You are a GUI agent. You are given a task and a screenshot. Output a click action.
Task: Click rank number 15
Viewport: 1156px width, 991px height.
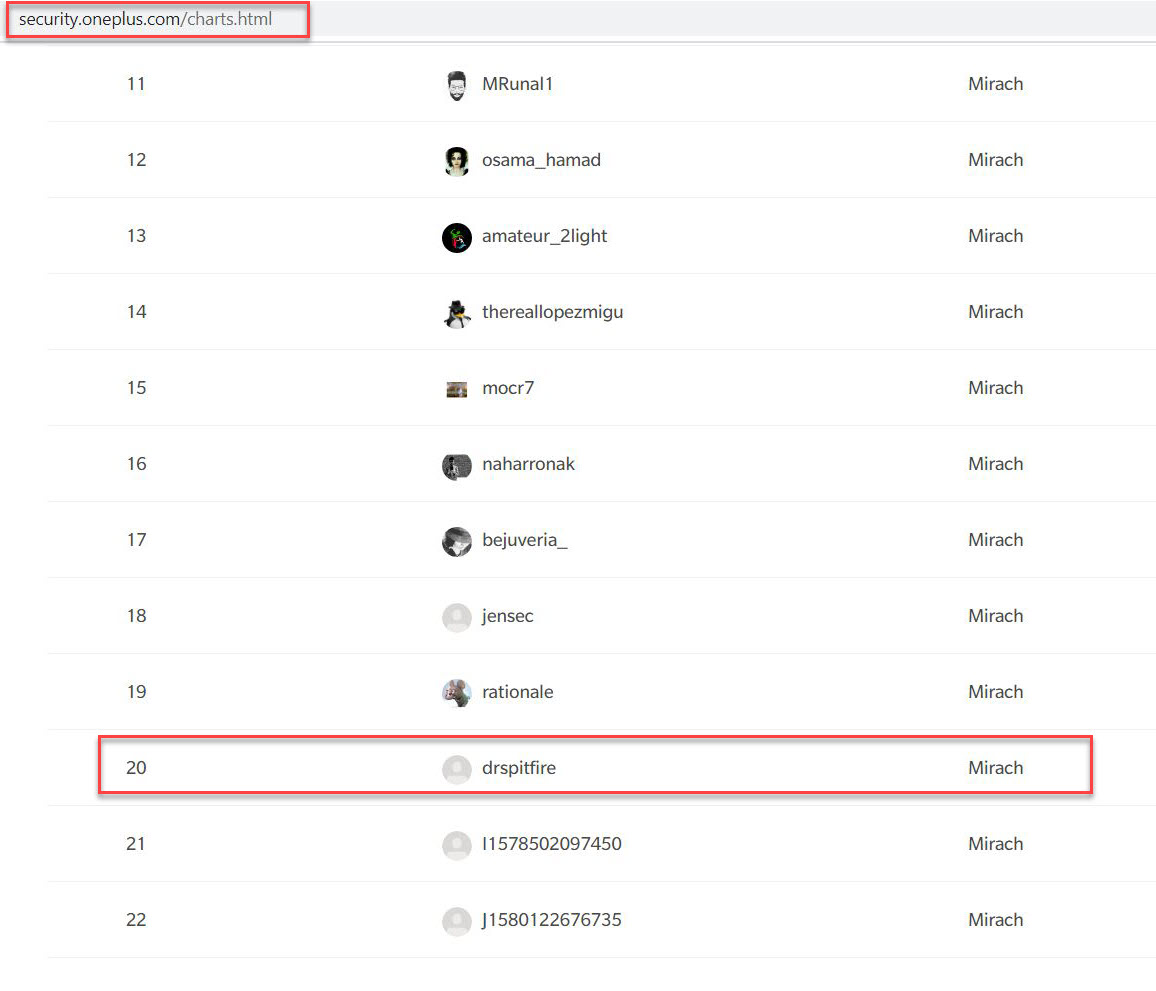(x=136, y=388)
